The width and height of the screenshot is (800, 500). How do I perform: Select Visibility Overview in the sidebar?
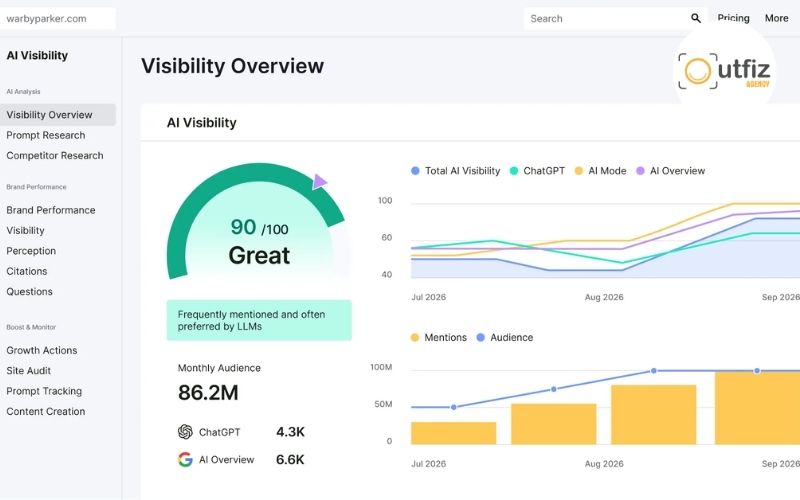tap(58, 115)
